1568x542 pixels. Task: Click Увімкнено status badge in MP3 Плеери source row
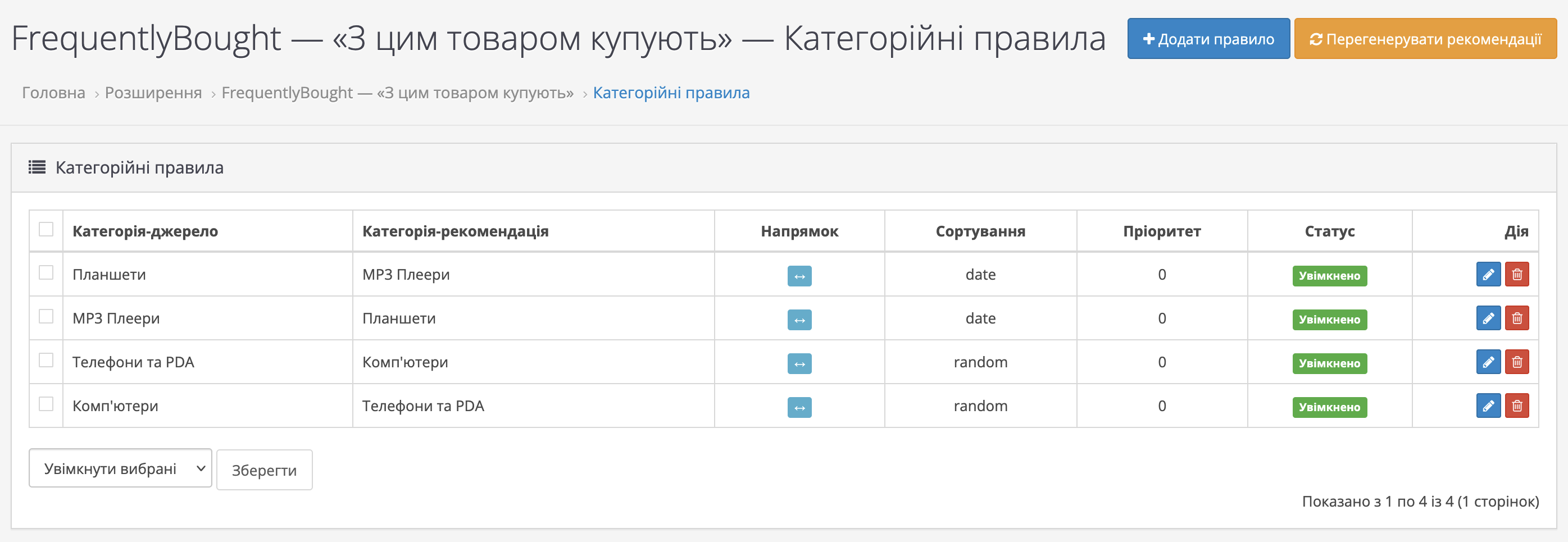[1329, 320]
